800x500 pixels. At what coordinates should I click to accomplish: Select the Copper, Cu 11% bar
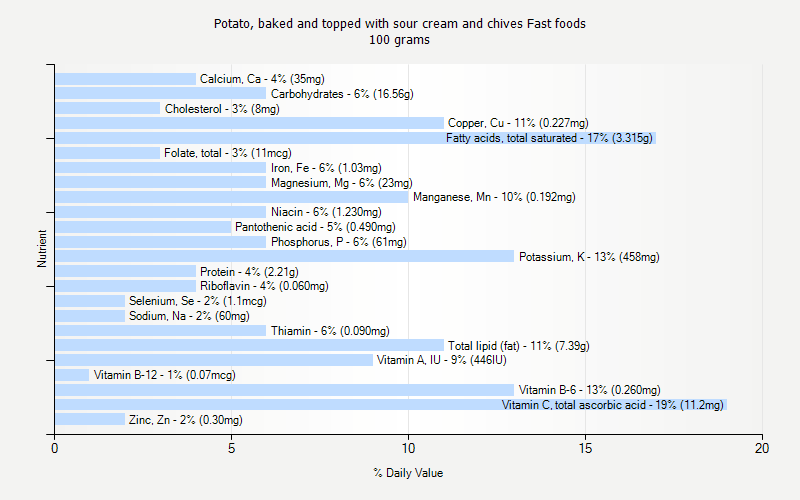[249, 123]
